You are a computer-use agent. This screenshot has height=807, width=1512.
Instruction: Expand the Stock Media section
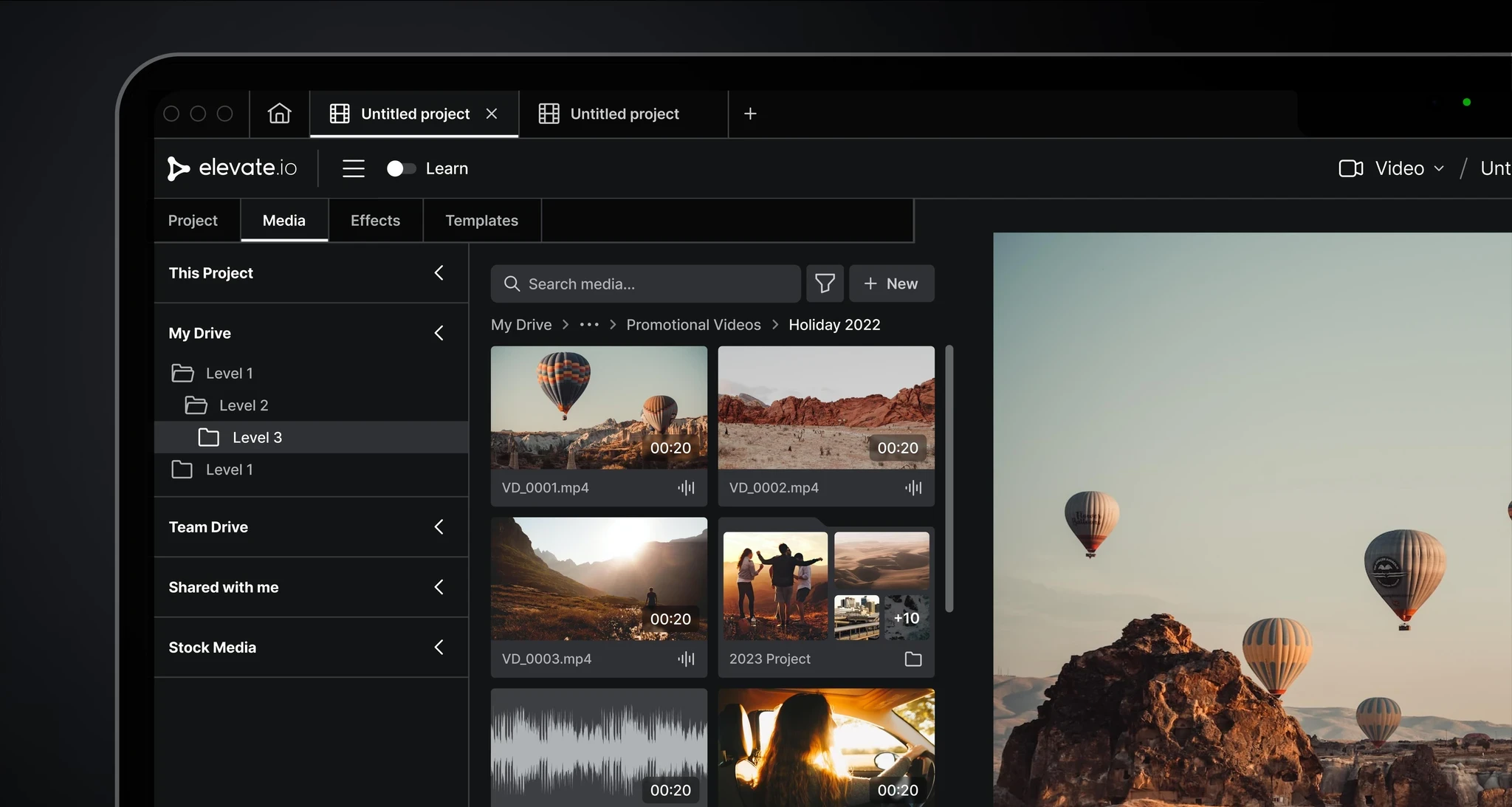tap(439, 648)
